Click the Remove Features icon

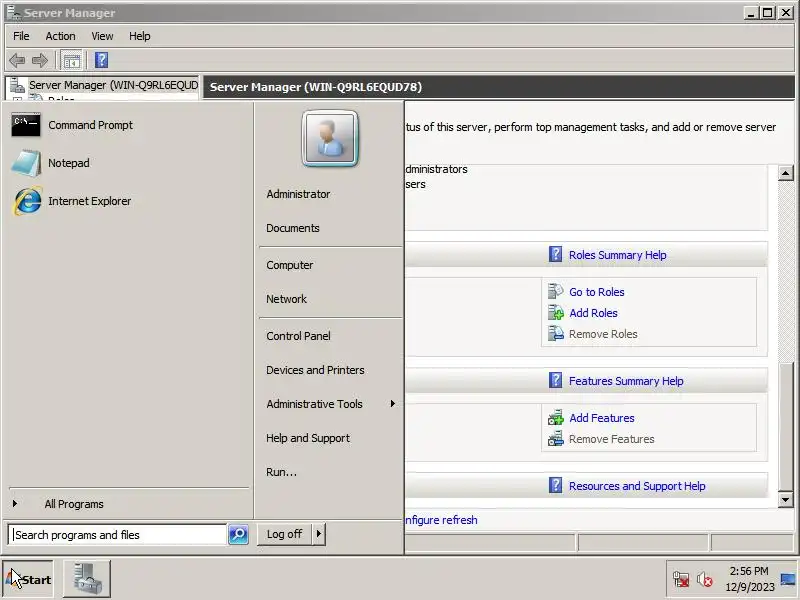[x=555, y=439]
